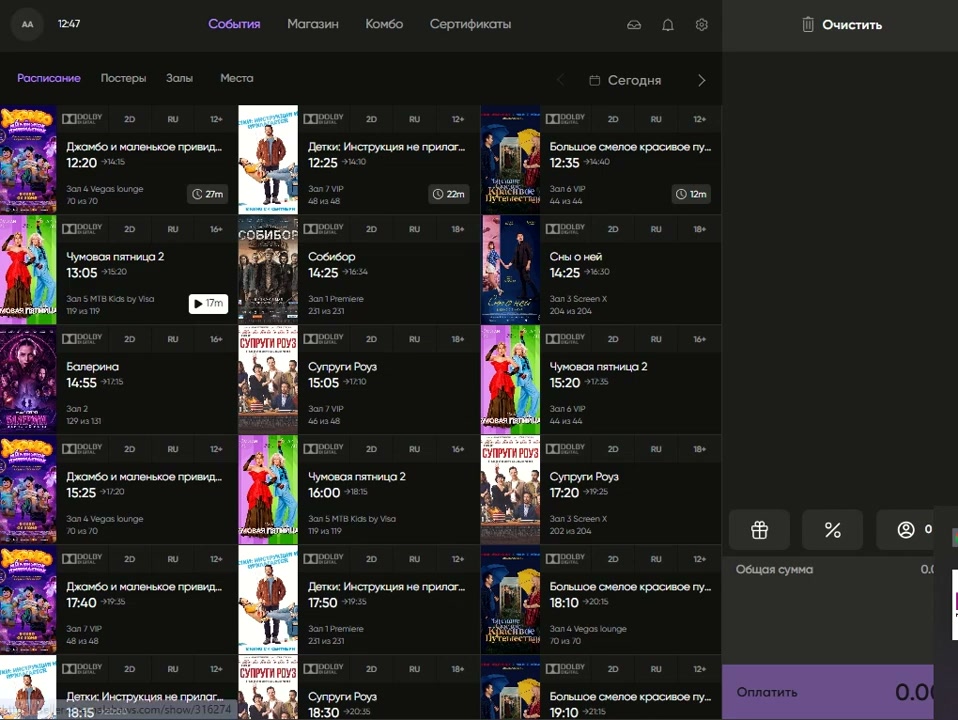Go to next day arrow

tap(701, 80)
